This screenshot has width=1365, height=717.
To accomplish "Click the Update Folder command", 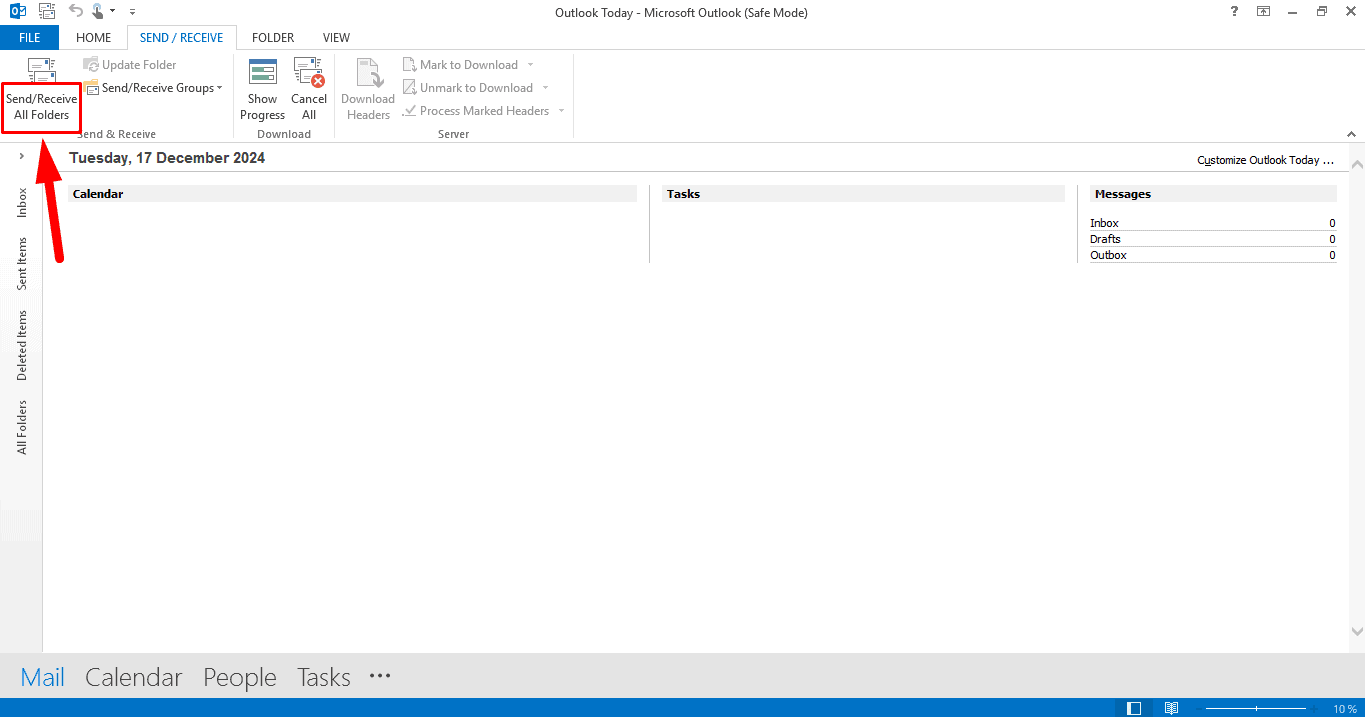I will tap(130, 65).
